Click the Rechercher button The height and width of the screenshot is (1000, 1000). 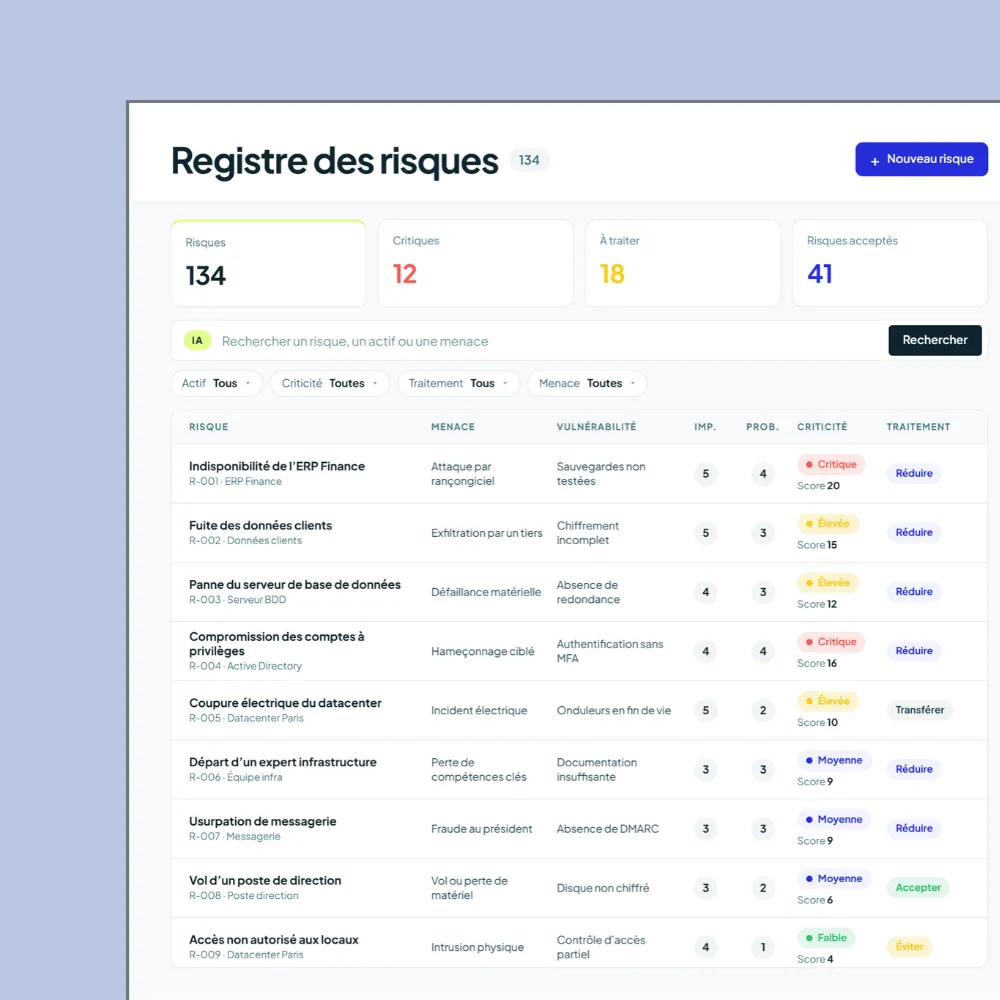934,341
